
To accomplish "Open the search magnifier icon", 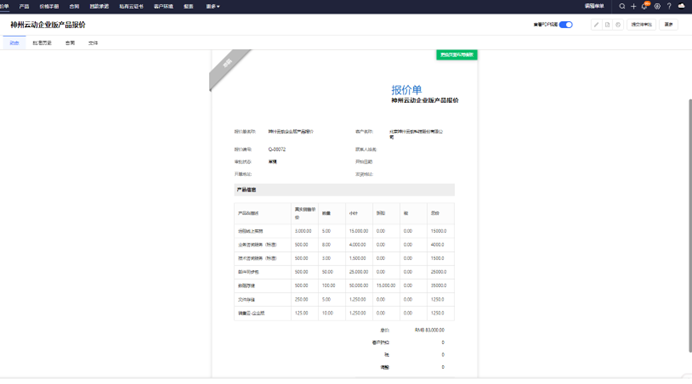I will pos(622,6).
